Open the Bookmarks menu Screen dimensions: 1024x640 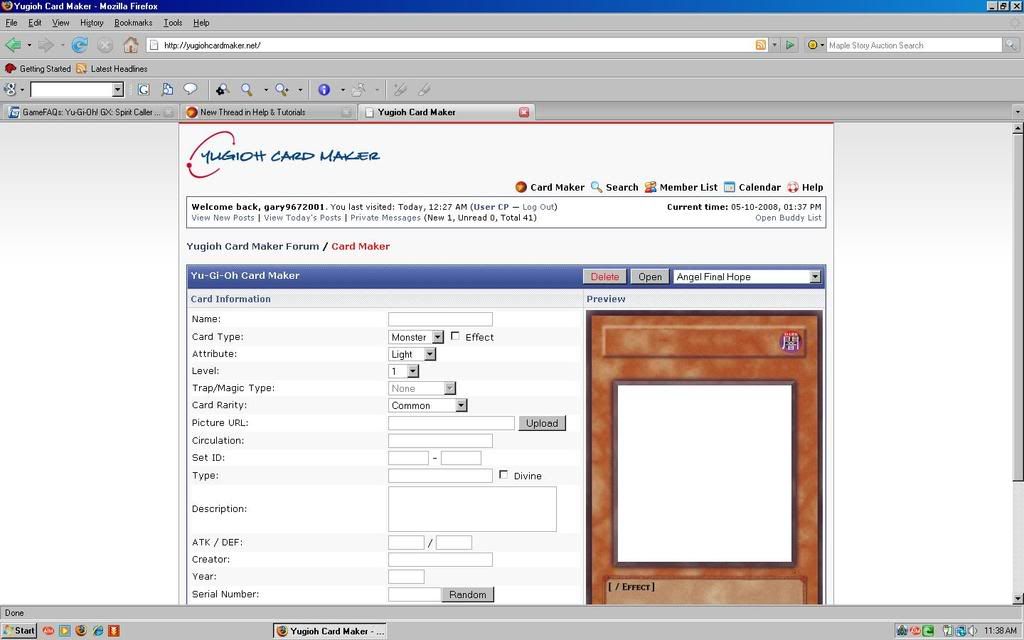coord(133,22)
